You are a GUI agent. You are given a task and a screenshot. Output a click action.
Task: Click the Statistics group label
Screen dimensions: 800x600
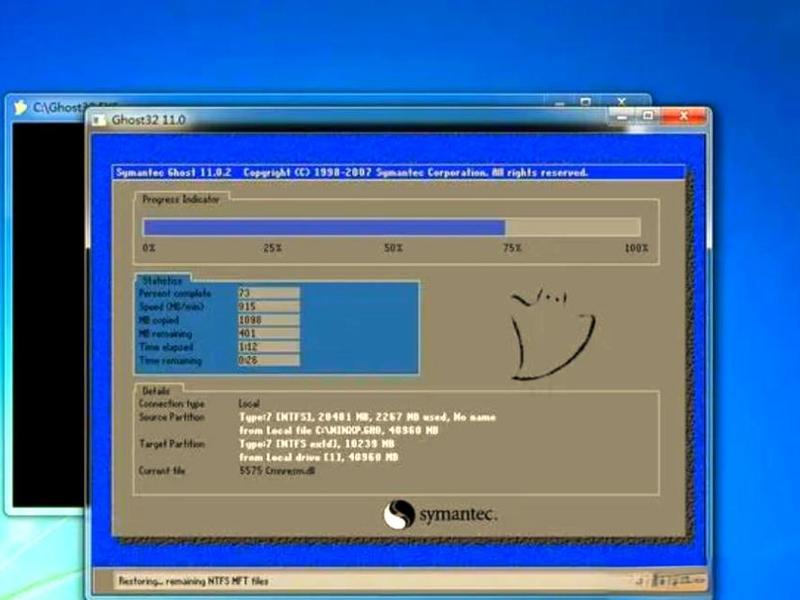coord(162,281)
